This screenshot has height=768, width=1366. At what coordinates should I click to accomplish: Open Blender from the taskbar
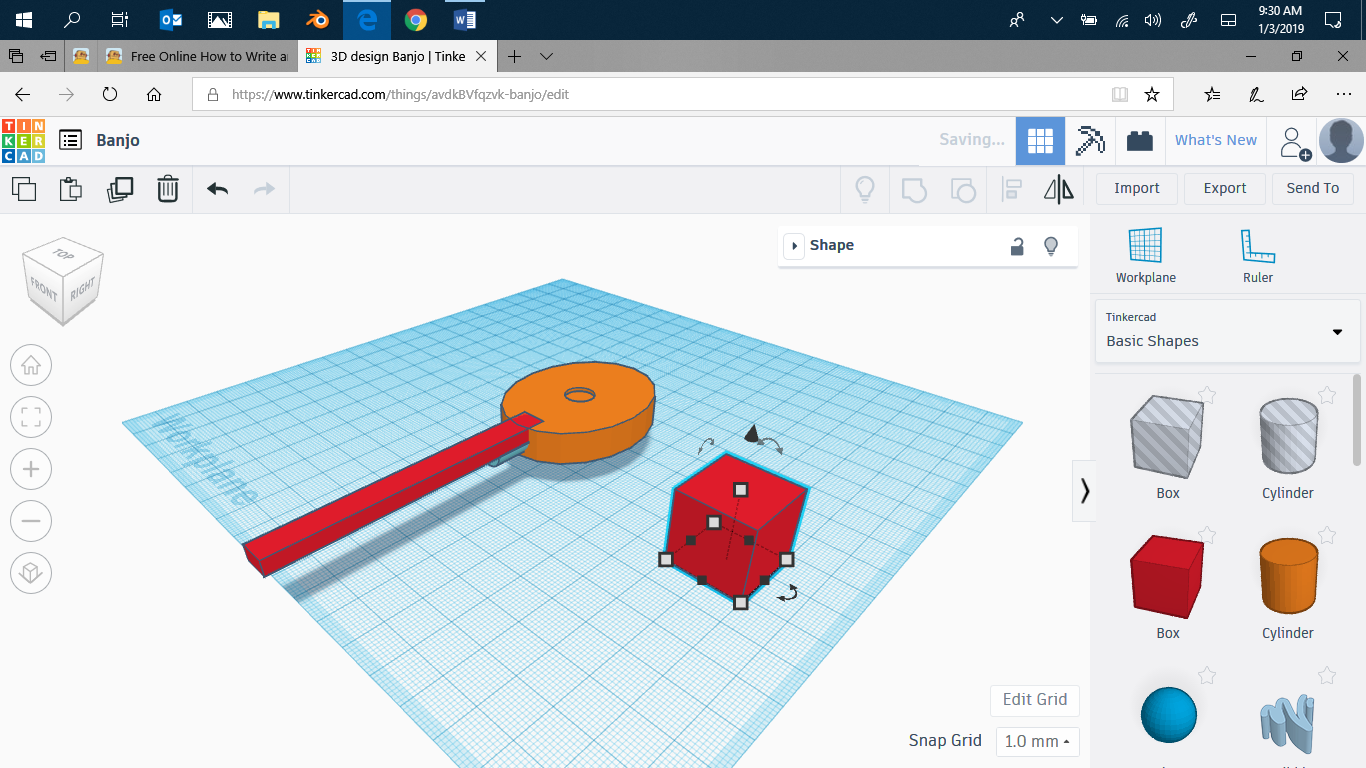pyautogui.click(x=317, y=19)
